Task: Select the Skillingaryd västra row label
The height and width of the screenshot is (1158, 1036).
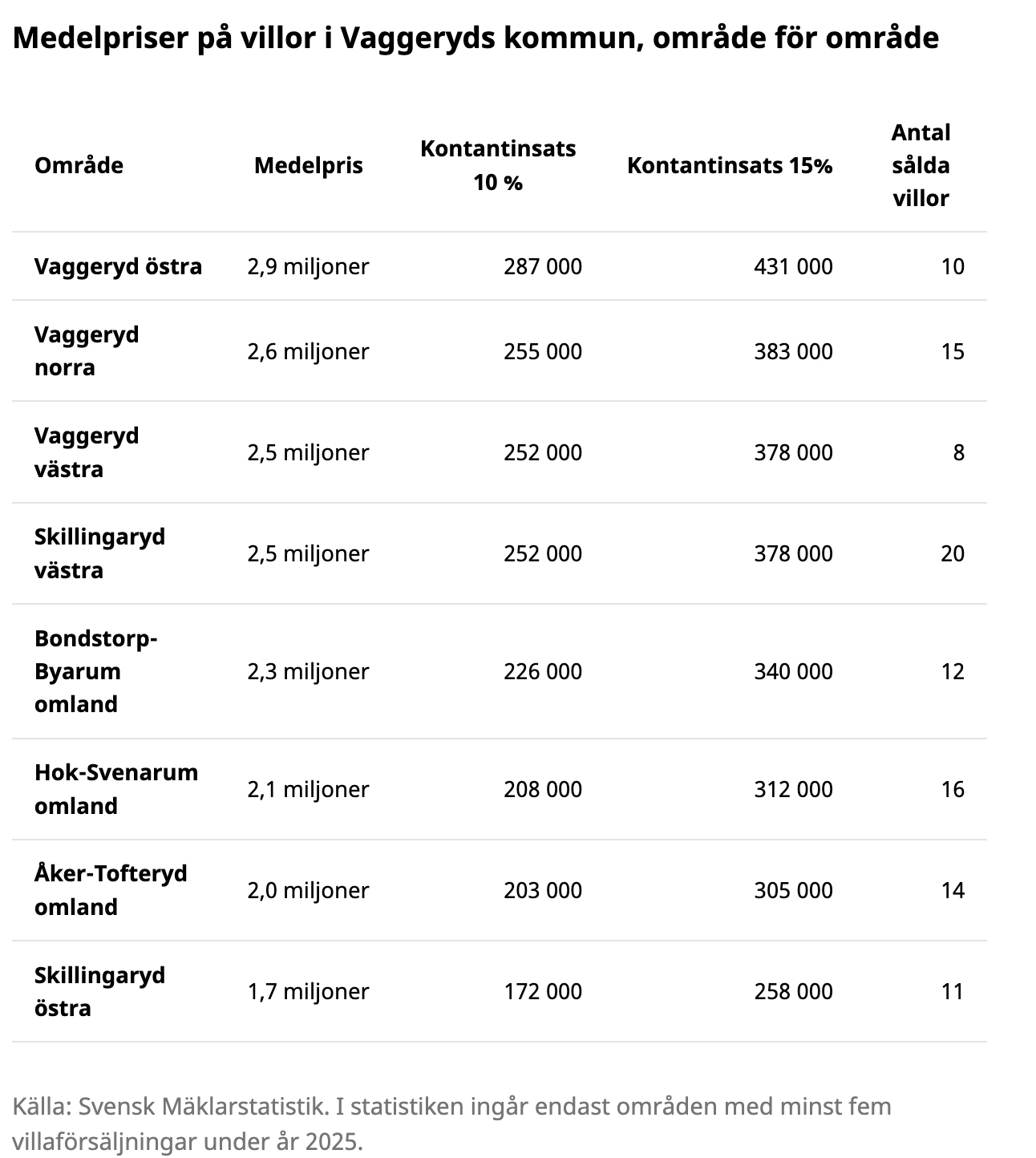Action: coord(99,553)
